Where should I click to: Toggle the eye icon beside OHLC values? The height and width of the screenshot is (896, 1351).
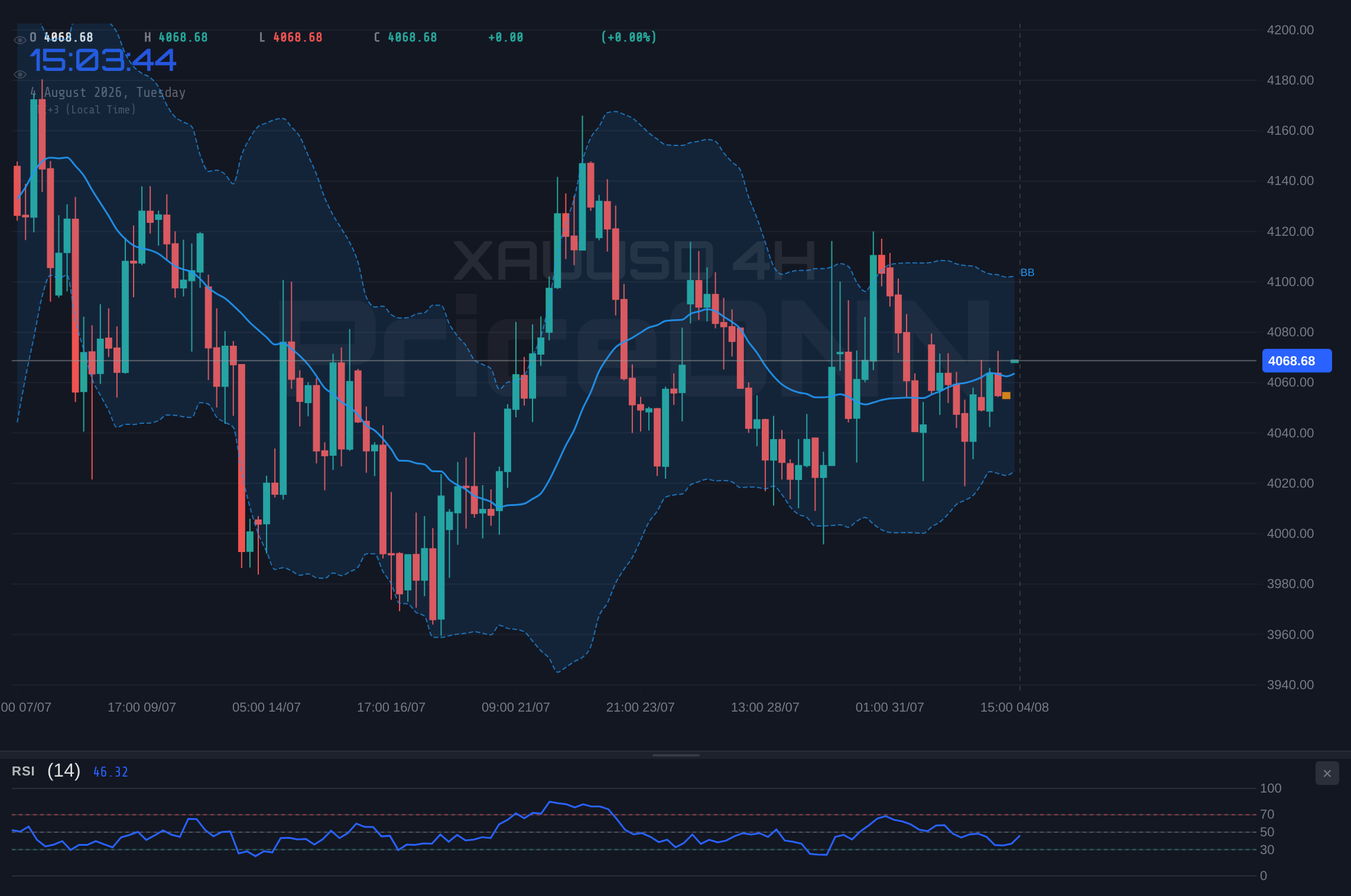tap(20, 40)
